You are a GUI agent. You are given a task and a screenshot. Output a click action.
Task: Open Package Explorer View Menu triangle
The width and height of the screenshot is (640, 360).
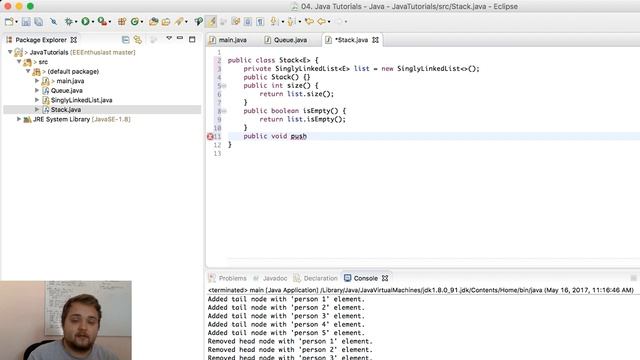[x=169, y=38]
